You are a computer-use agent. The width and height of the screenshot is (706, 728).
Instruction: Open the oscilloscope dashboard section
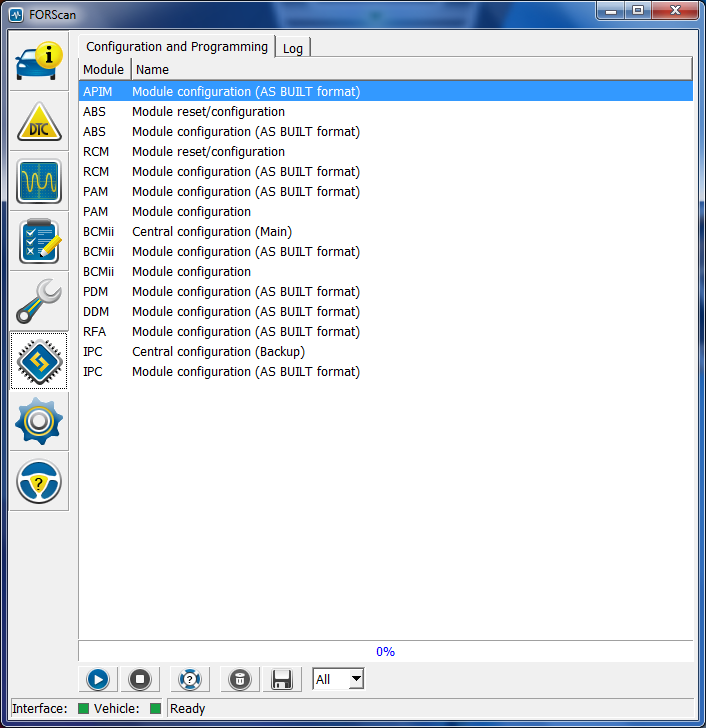[39, 181]
